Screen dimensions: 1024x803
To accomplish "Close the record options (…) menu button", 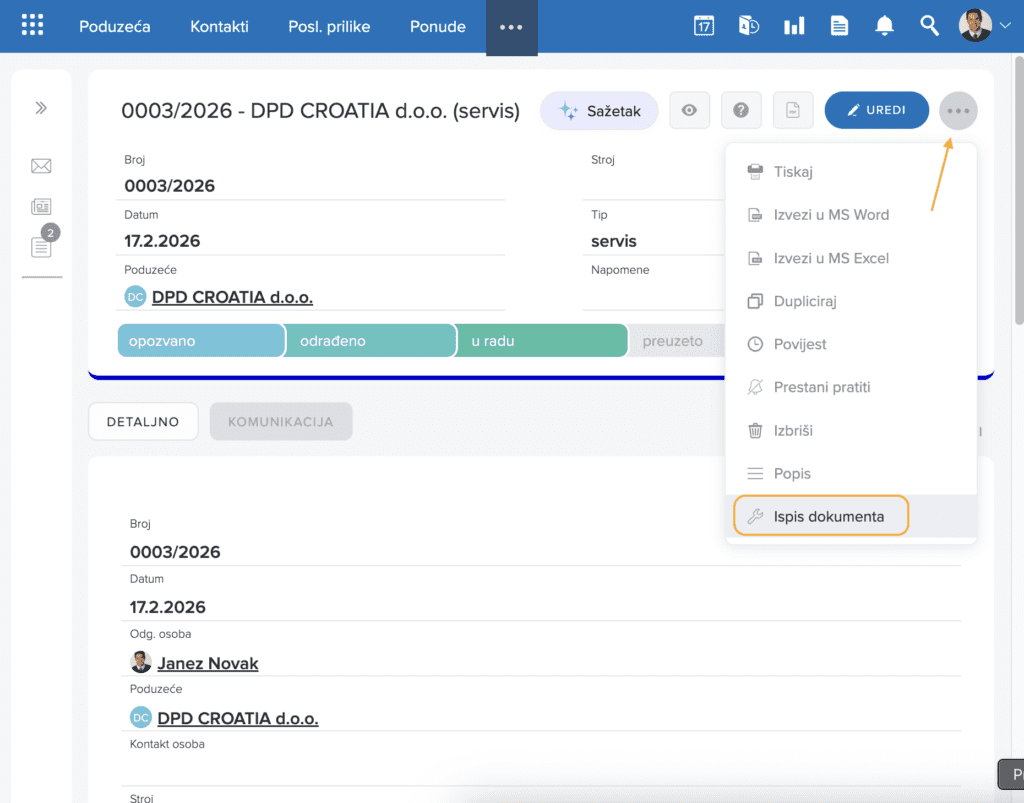I will click(958, 111).
